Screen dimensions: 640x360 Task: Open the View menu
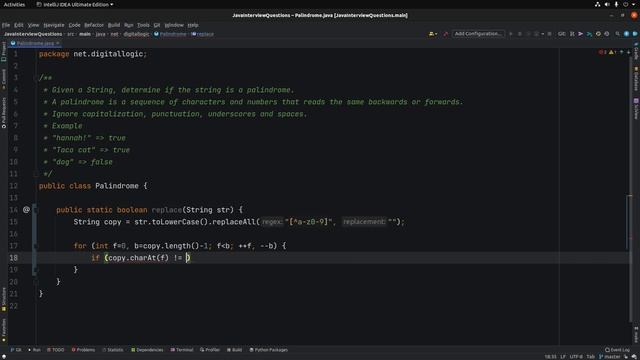pos(33,25)
